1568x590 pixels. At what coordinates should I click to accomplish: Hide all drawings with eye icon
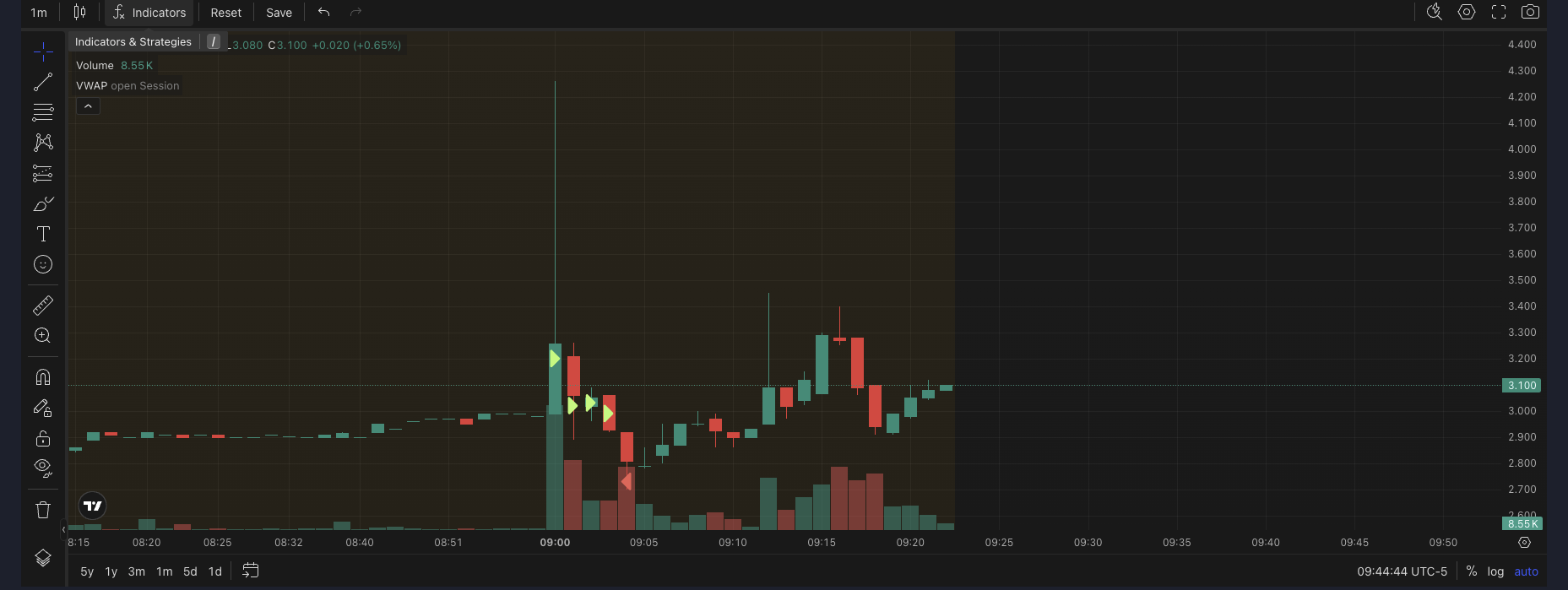(x=43, y=468)
